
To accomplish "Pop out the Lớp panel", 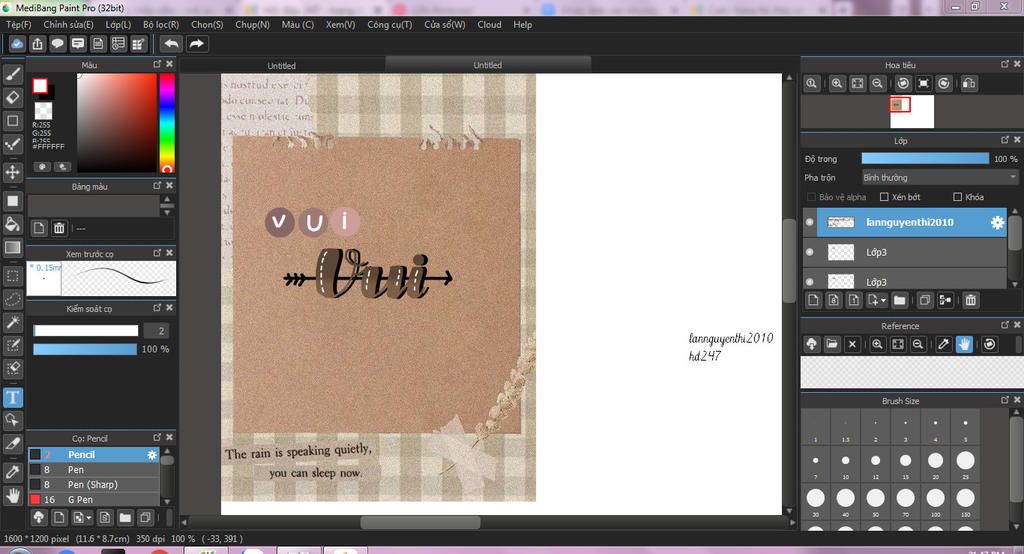I will [x=1005, y=140].
